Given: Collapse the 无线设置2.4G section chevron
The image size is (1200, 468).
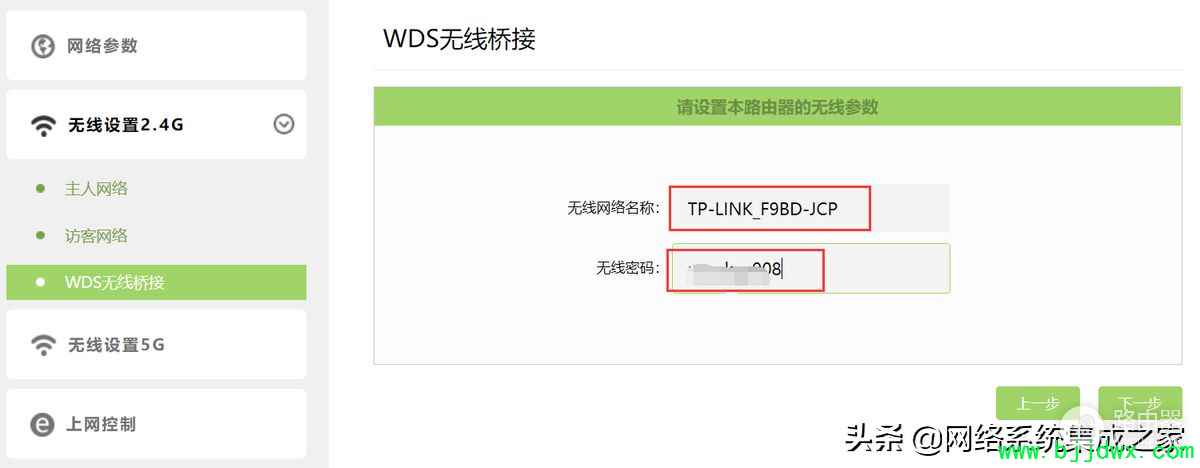Looking at the screenshot, I should pyautogui.click(x=284, y=124).
